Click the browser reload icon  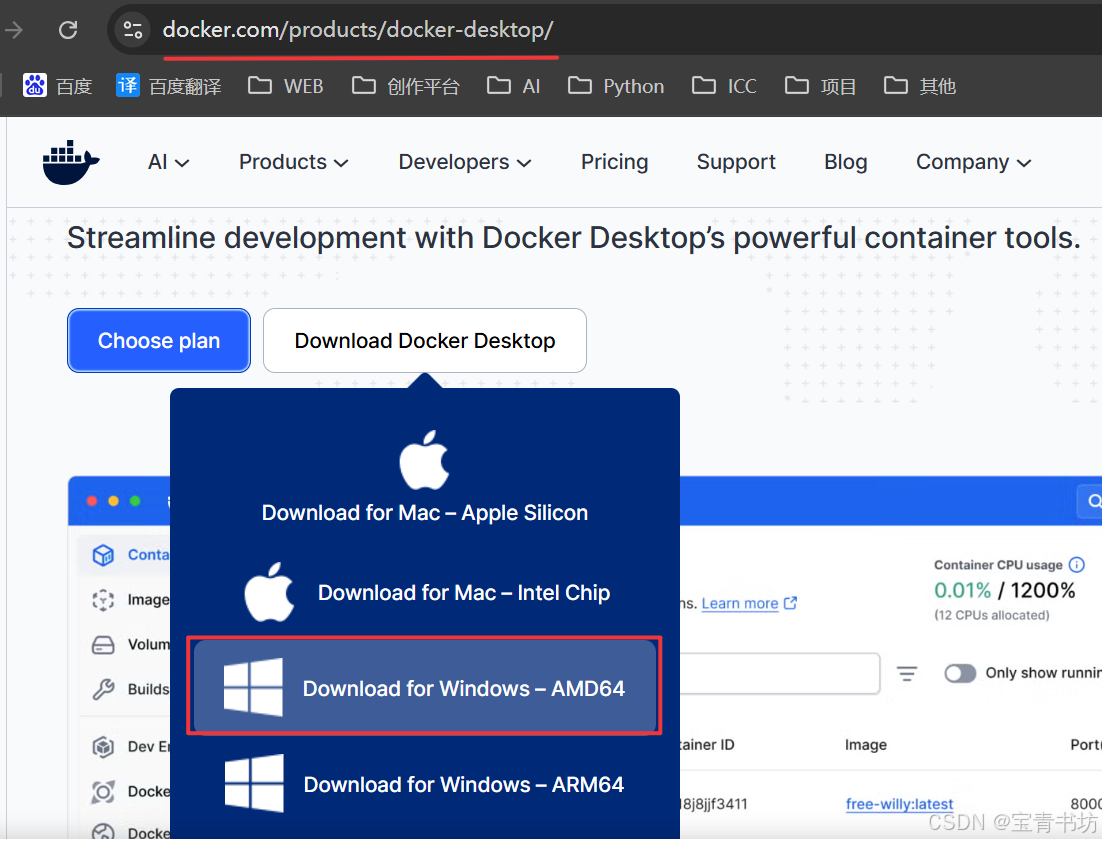point(68,30)
